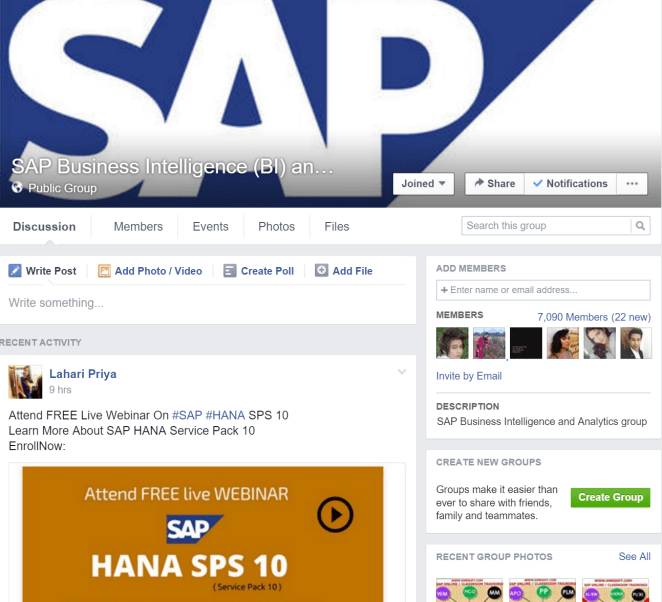Open the three-dots more options button
Screen dimensions: 662x602
[632, 184]
